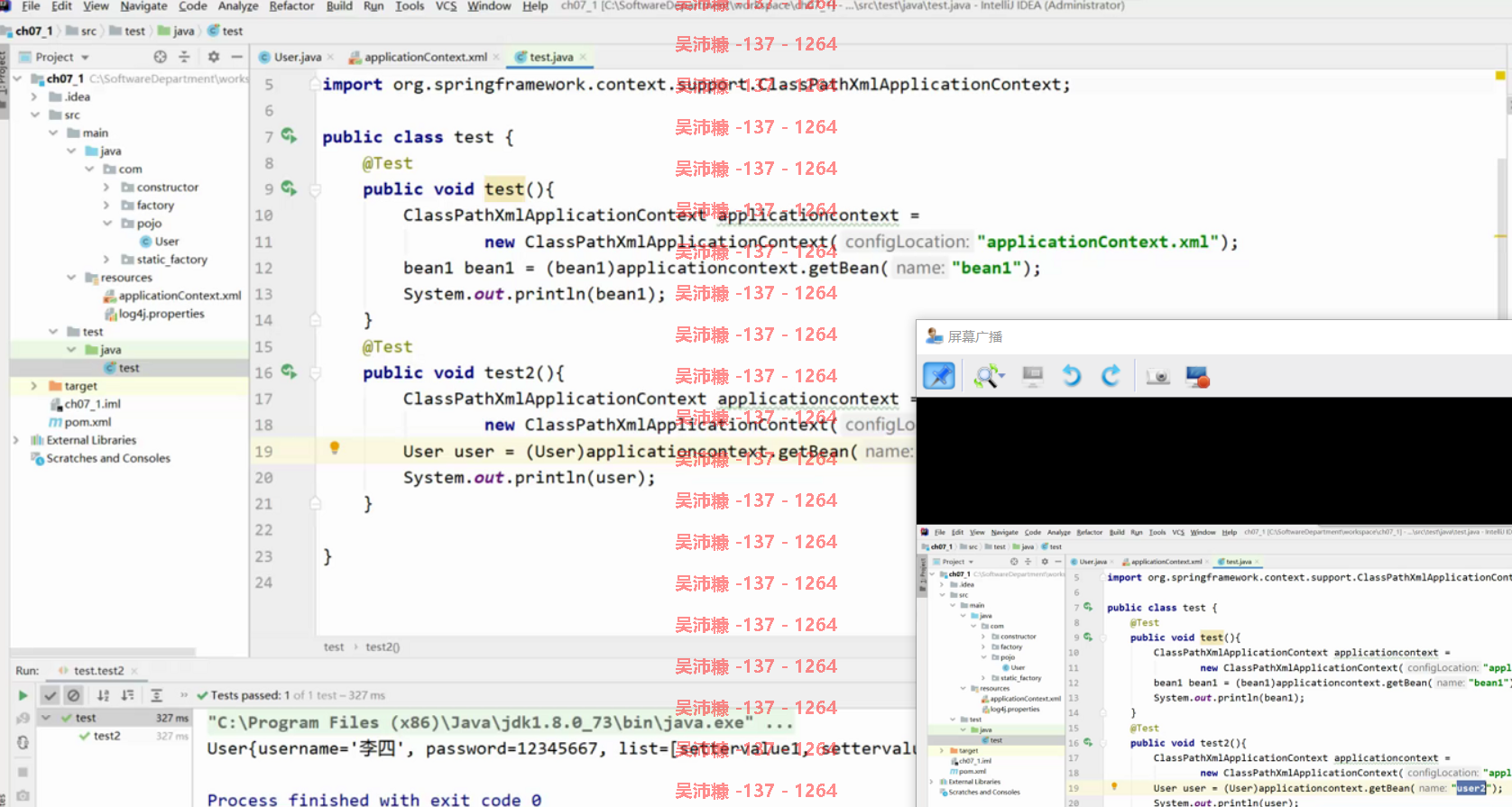1512x807 pixels.
Task: Toggle auto-test rerun icon
Action: point(23,743)
